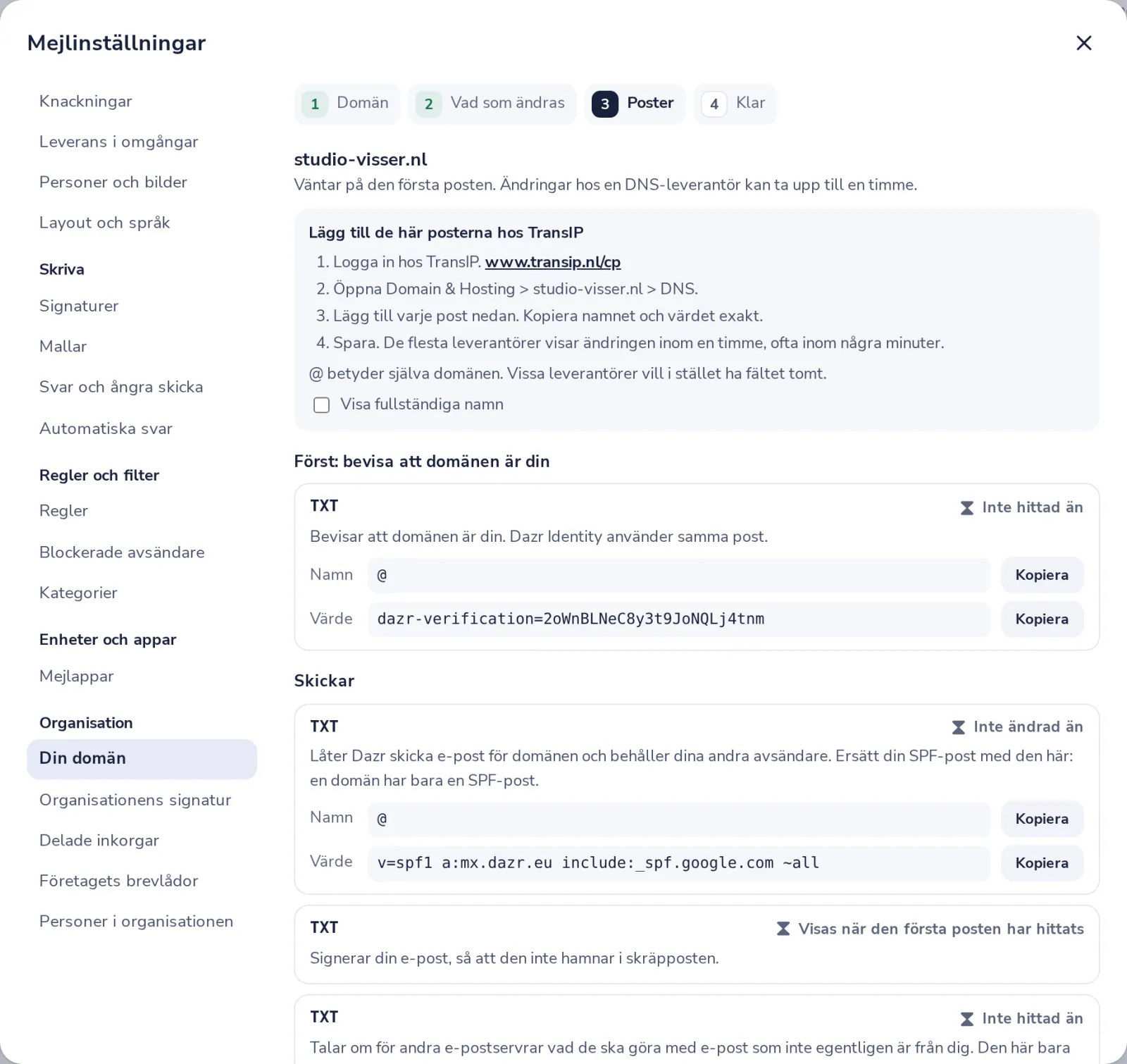Copy the SPF record name
Image resolution: width=1127 pixels, height=1064 pixels.
point(1042,819)
